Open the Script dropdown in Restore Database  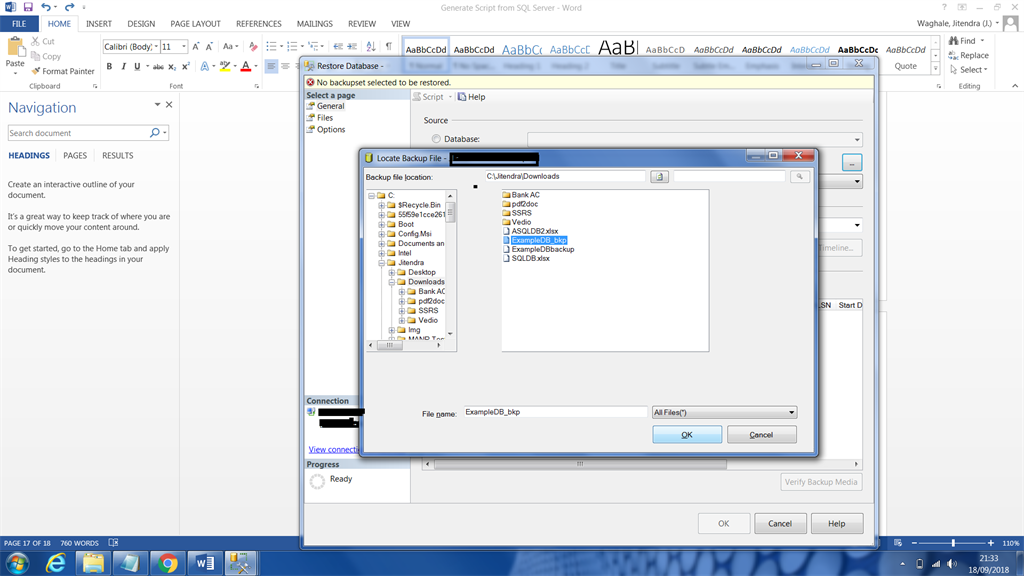pyautogui.click(x=450, y=97)
